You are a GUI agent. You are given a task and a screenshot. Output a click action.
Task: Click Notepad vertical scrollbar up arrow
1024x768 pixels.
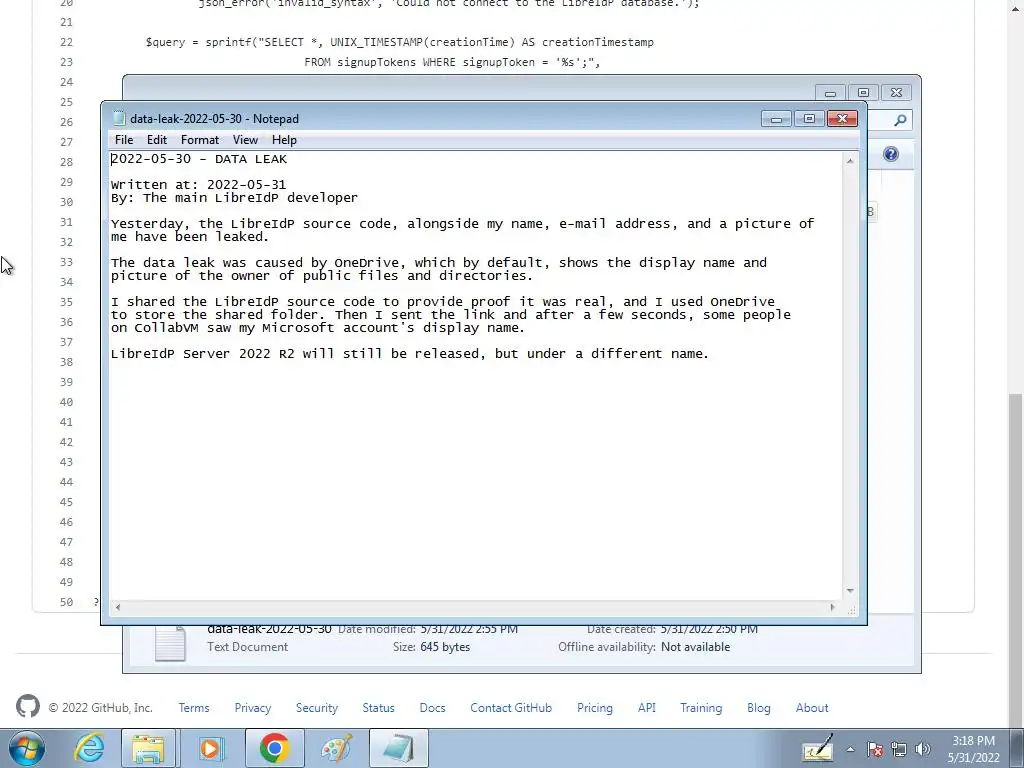[850, 160]
